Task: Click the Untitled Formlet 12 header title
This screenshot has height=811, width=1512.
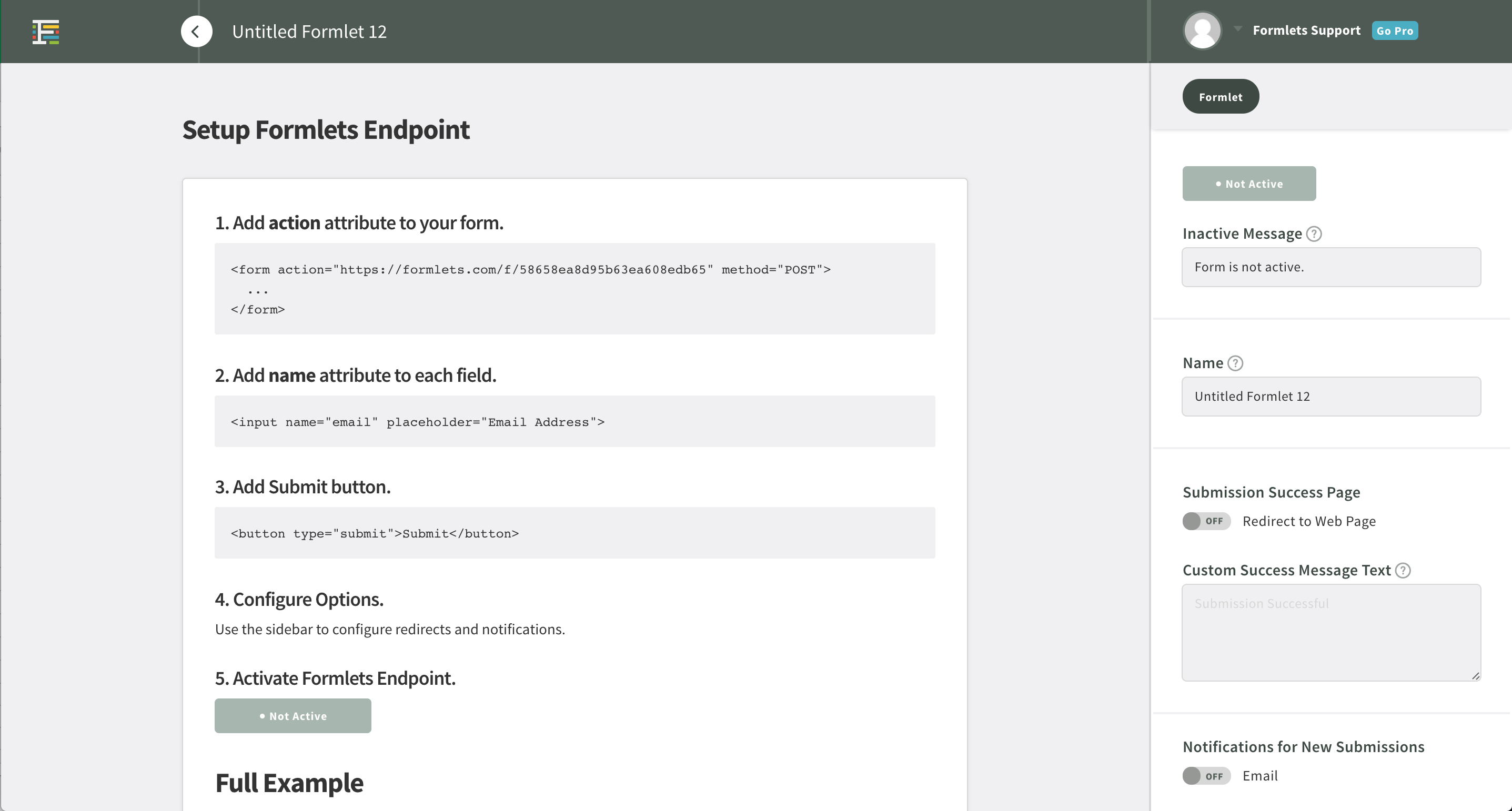Action: click(309, 31)
